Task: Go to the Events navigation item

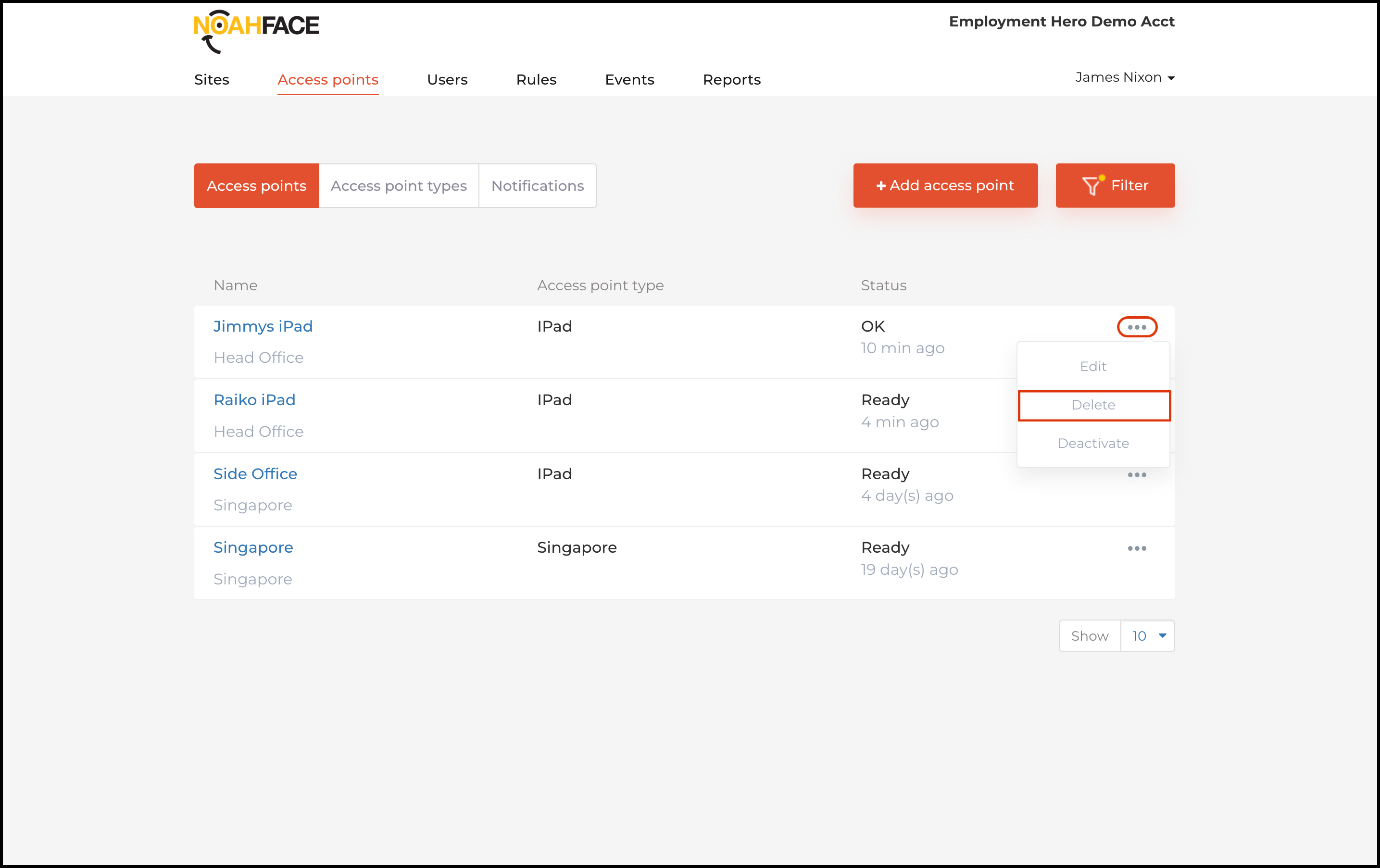Action: point(629,80)
